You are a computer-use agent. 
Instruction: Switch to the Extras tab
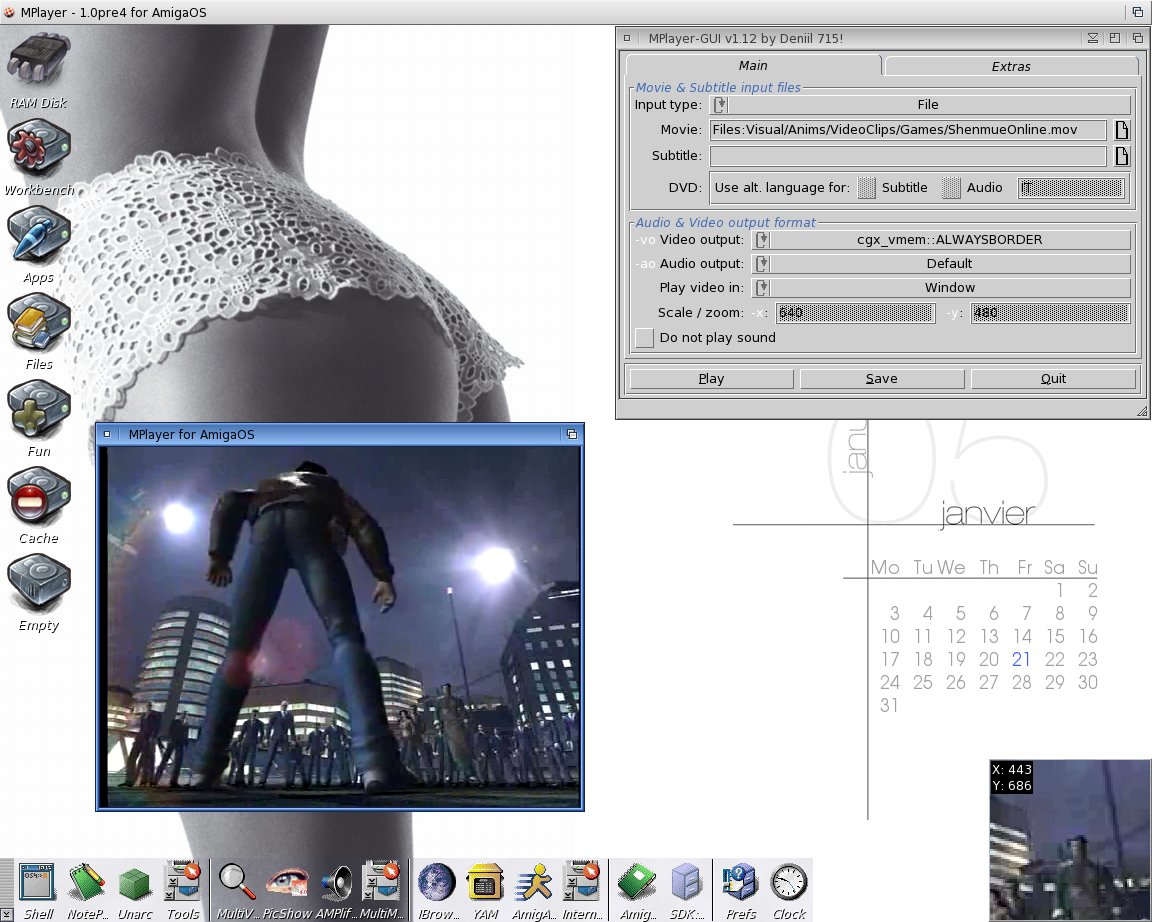1010,66
